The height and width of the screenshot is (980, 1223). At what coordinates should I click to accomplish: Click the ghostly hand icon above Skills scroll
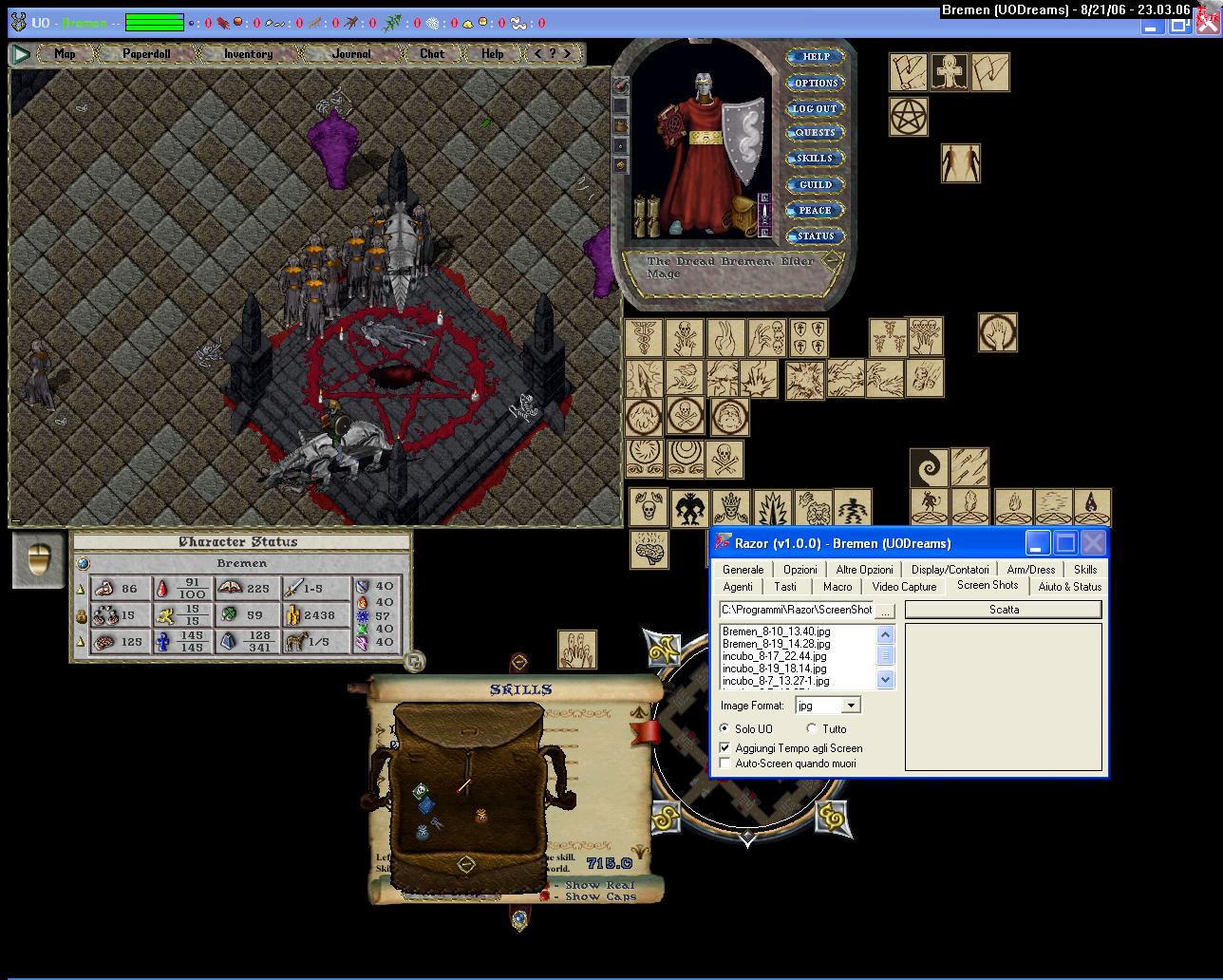point(577,649)
